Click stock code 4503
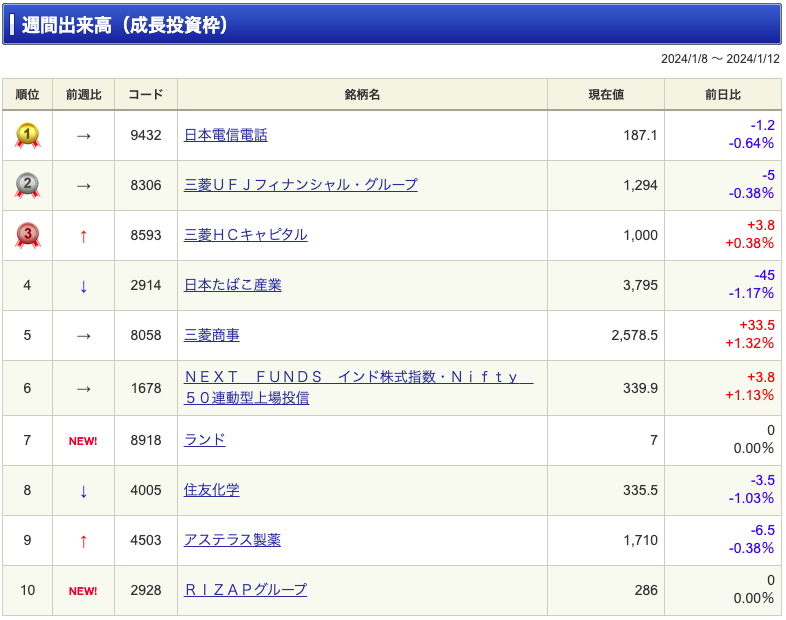The width and height of the screenshot is (786, 620). point(146,540)
